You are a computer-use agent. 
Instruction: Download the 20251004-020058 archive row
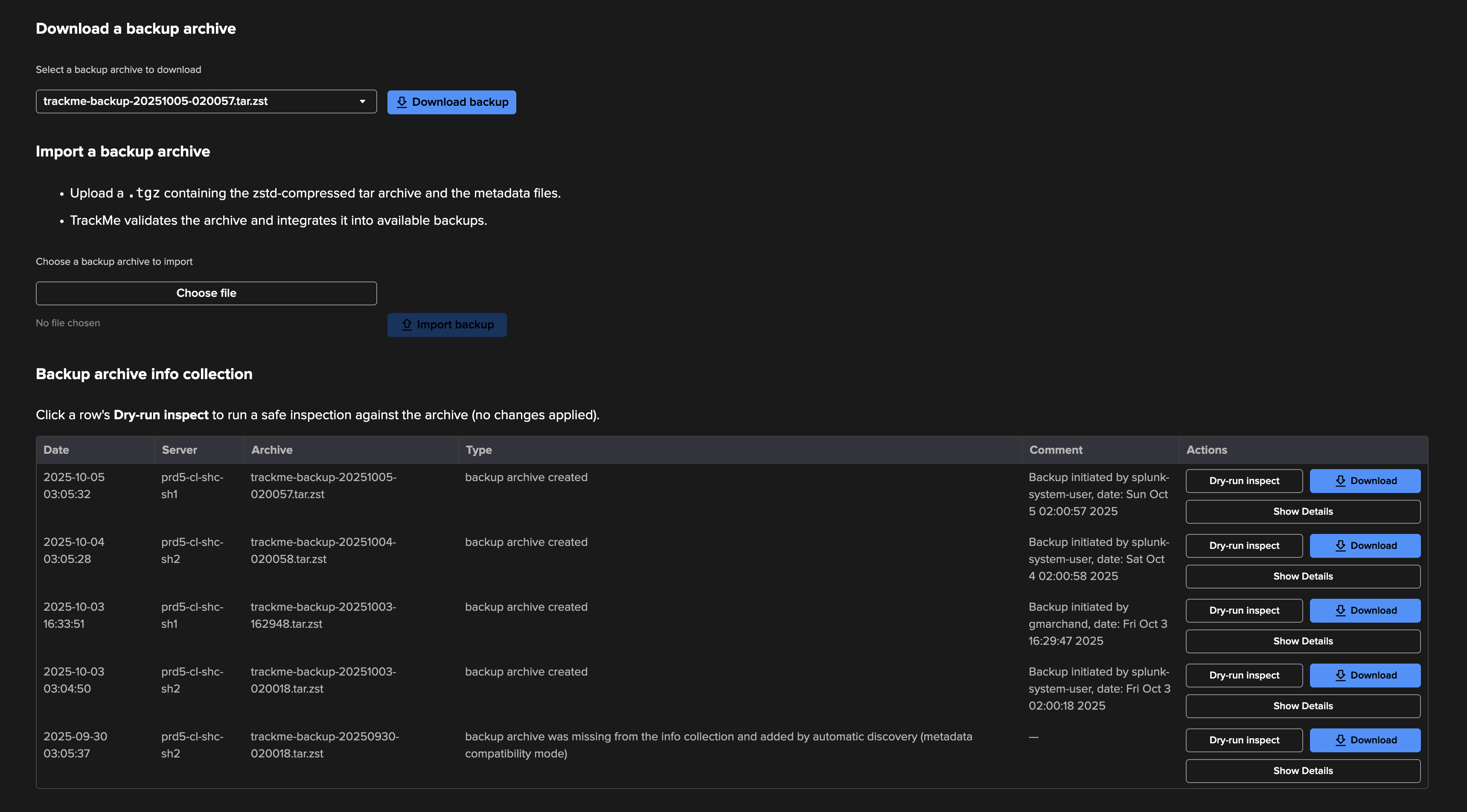1365,546
